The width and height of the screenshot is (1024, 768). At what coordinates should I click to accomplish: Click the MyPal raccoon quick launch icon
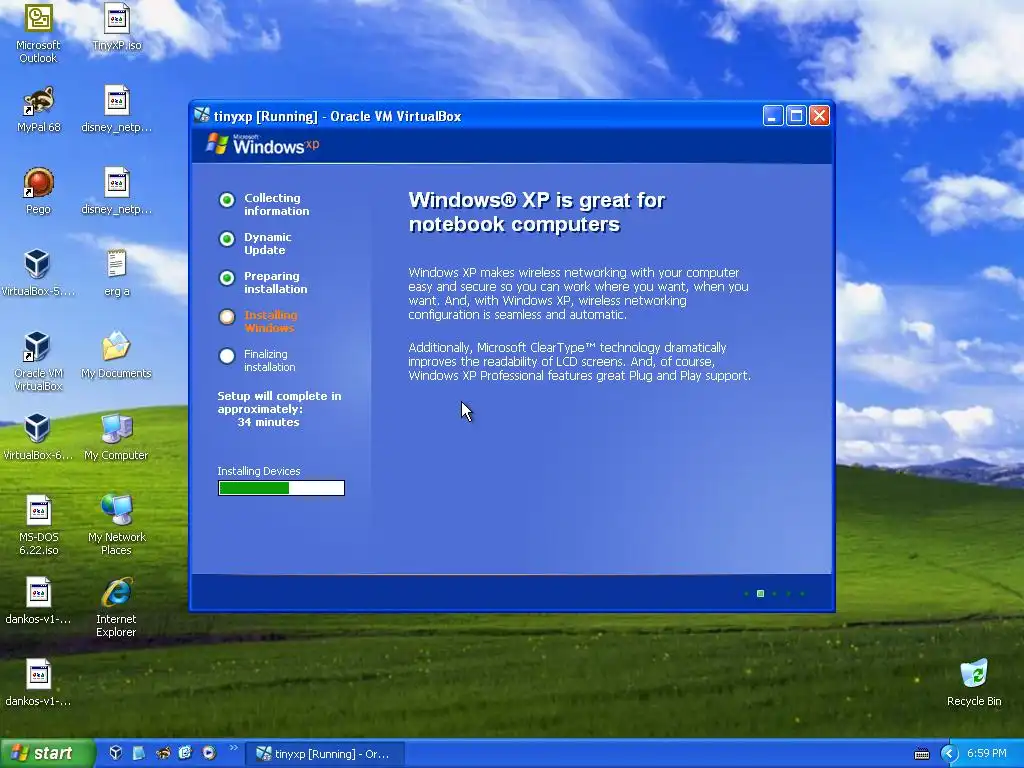coord(163,753)
